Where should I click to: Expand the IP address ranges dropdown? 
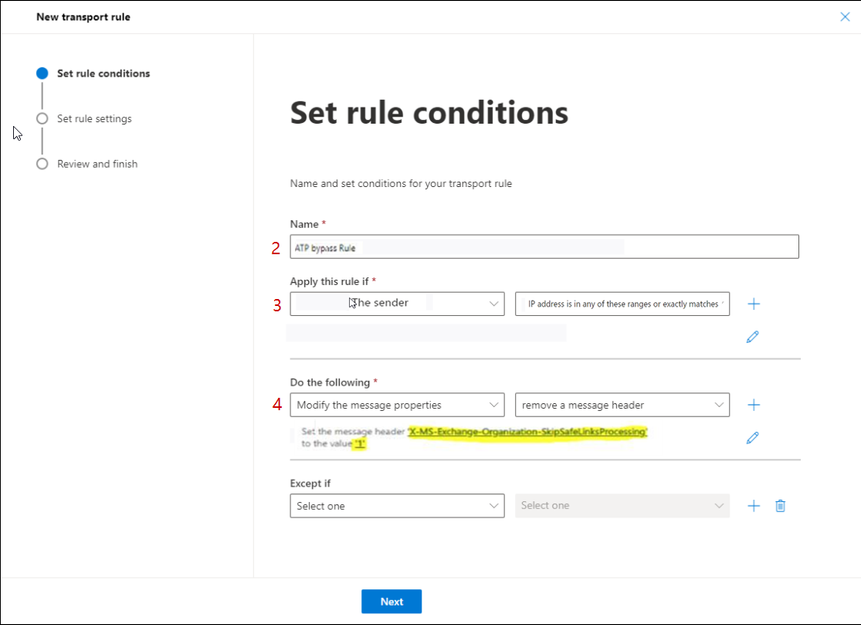point(622,304)
